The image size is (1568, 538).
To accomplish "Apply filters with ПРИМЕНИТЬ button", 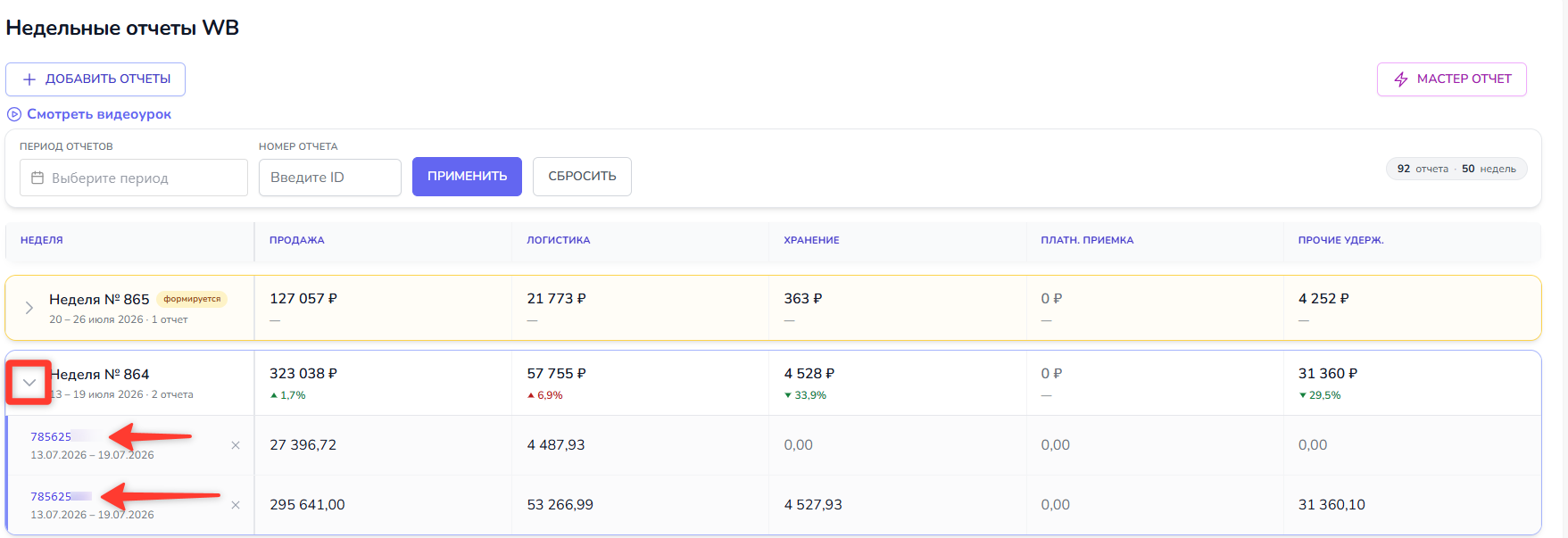I will click(467, 177).
